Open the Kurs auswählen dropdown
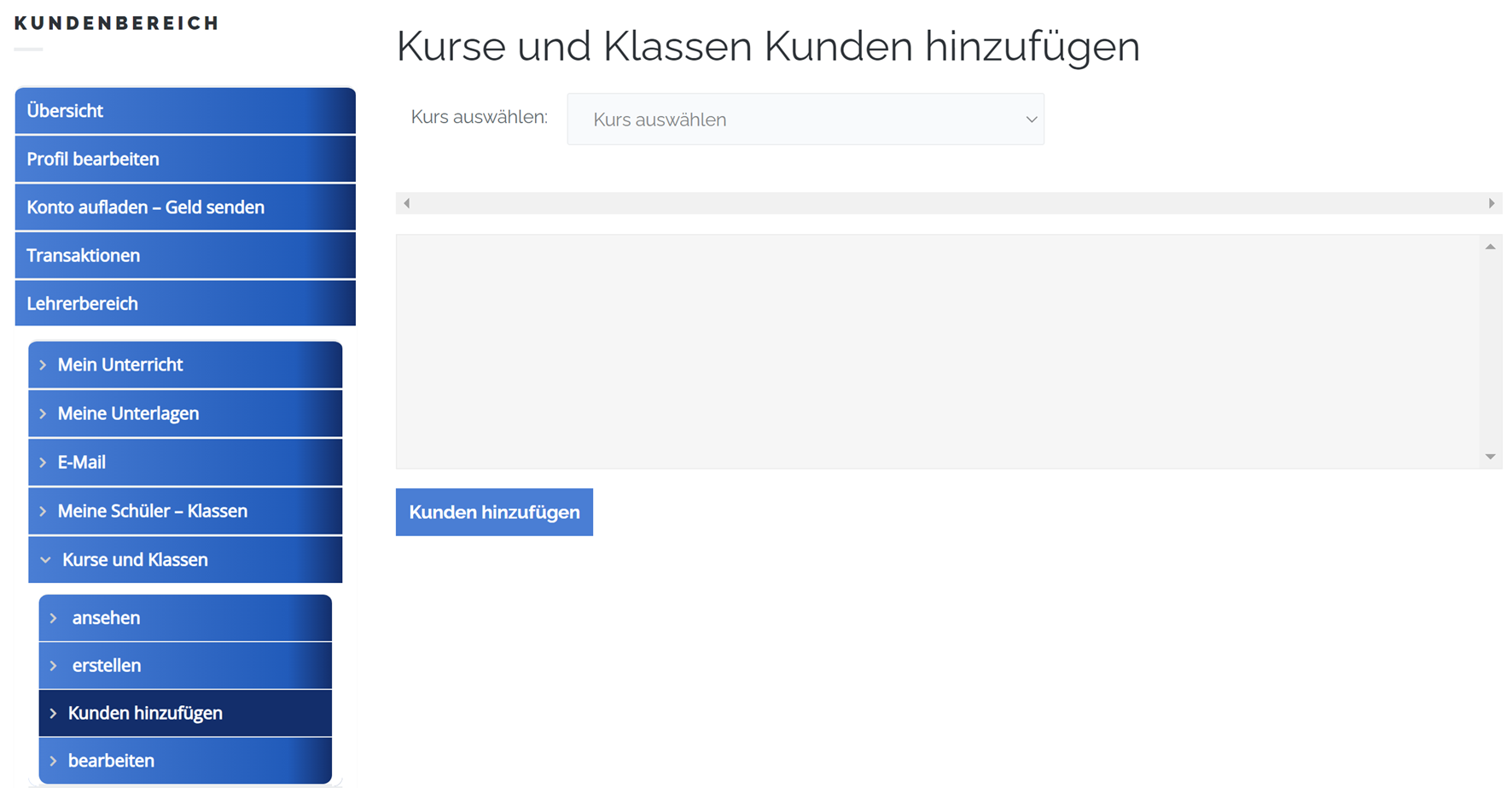 [805, 120]
